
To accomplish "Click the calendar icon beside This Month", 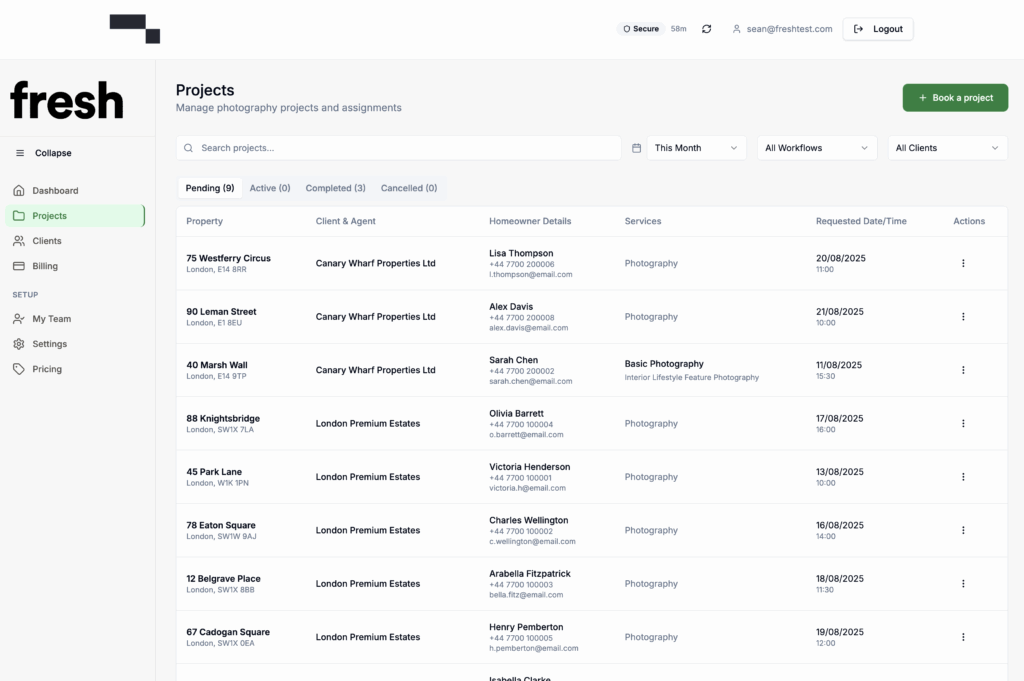I will coord(637,148).
